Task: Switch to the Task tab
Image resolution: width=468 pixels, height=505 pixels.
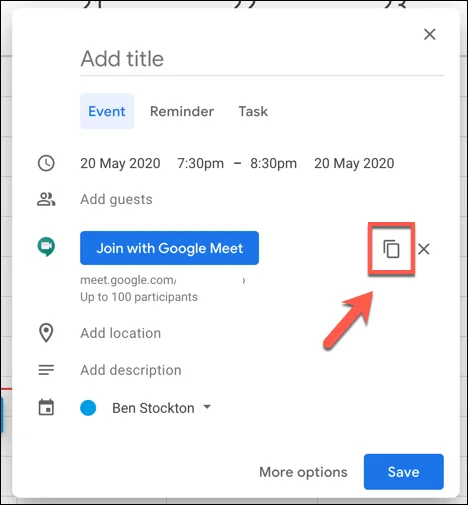Action: point(253,111)
